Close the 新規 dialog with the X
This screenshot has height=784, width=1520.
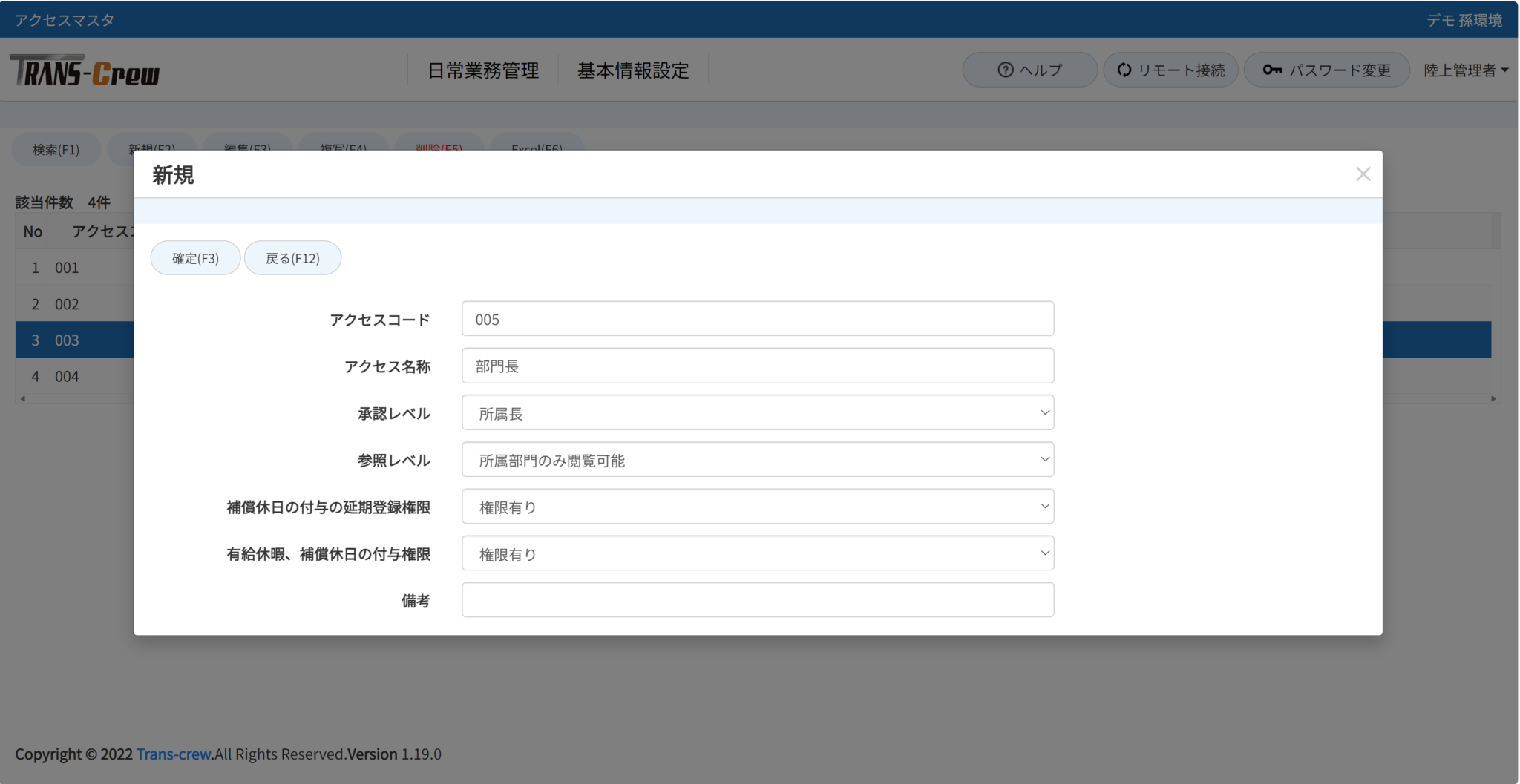point(1363,174)
